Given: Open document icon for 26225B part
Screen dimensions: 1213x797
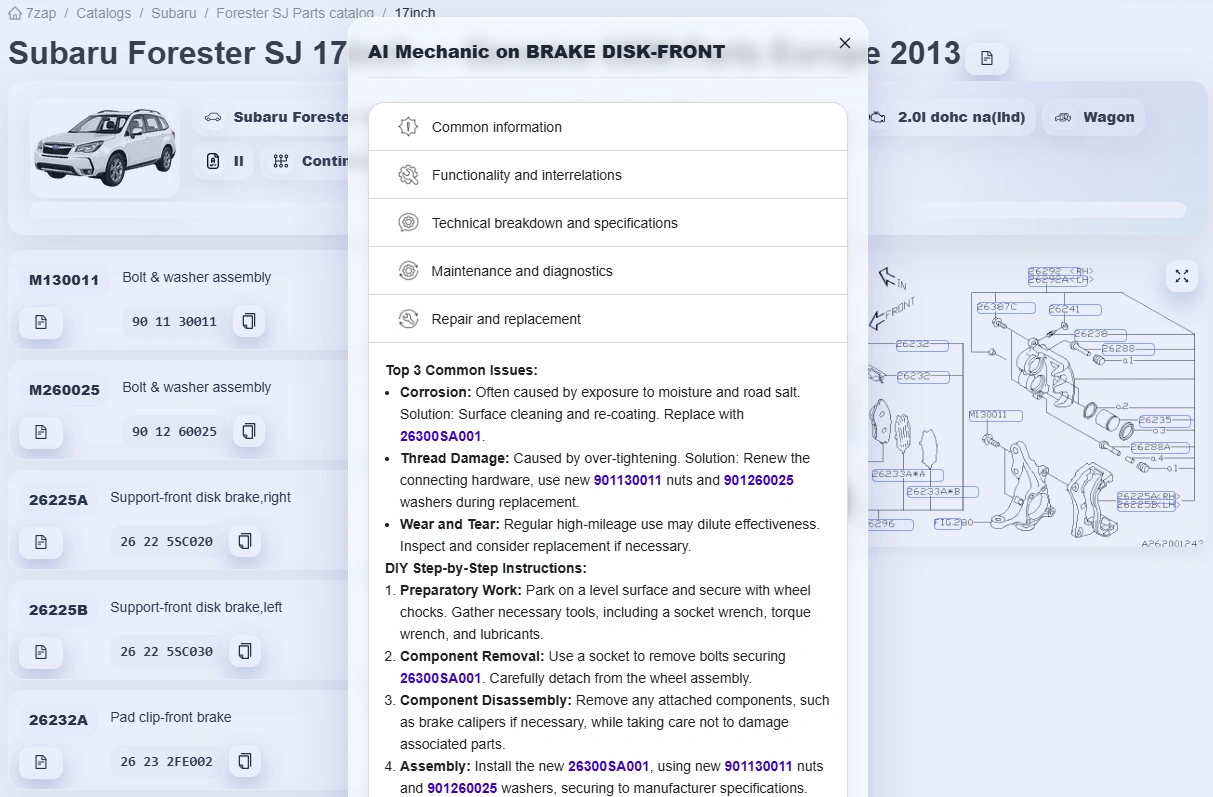Looking at the screenshot, I should tap(41, 652).
